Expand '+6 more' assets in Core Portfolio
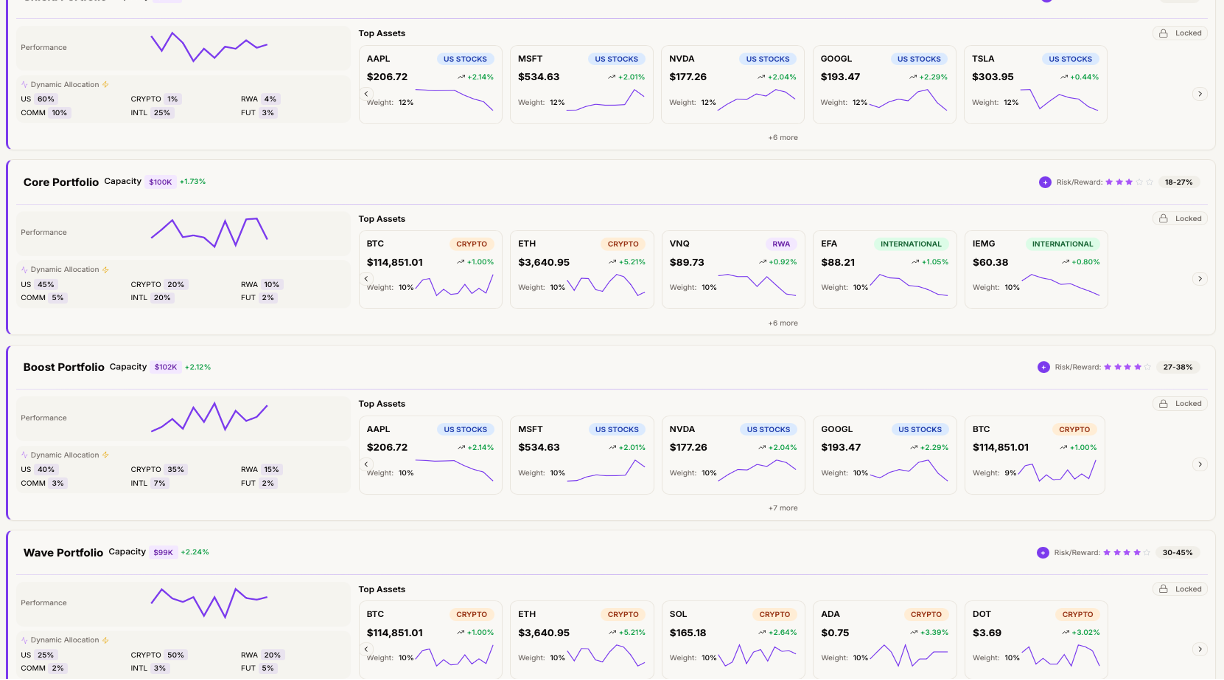 click(x=783, y=323)
